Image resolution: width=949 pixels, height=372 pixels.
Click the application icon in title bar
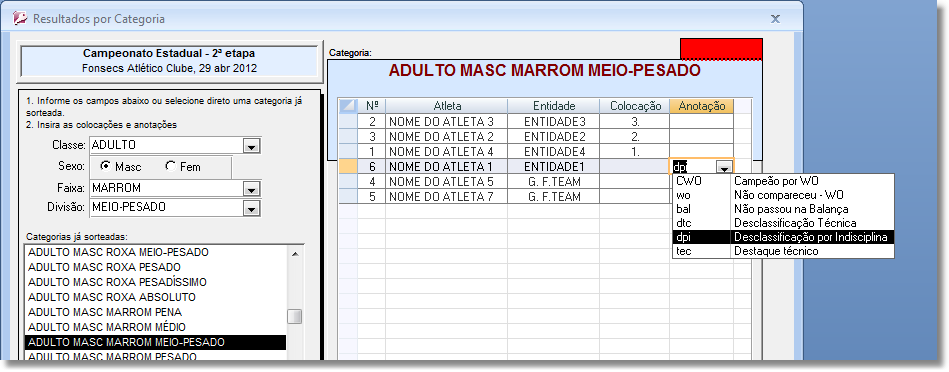pos(21,18)
